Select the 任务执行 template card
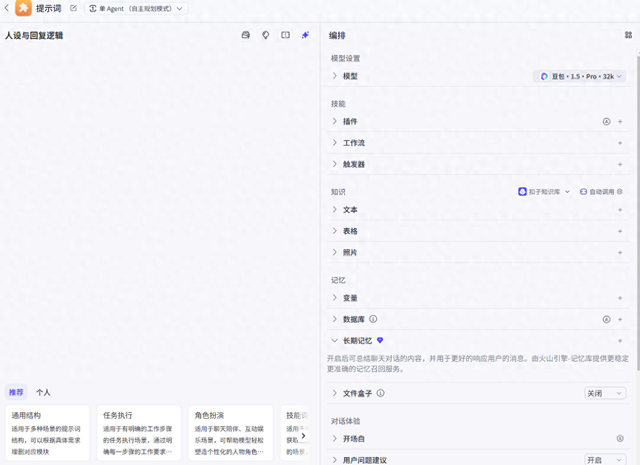 tap(139, 433)
